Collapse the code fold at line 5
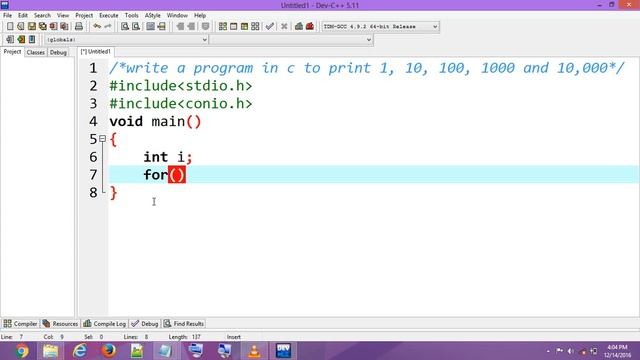Viewport: 640px width, 360px height. point(102,139)
